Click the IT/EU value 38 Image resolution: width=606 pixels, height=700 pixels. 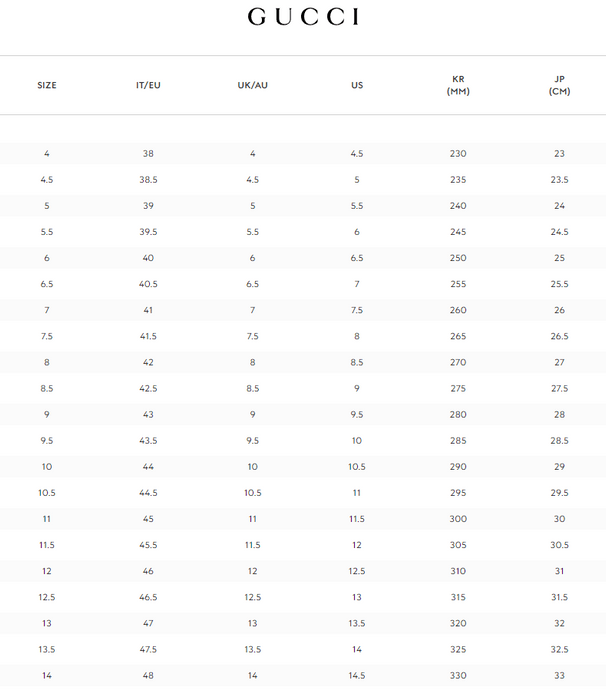point(148,154)
